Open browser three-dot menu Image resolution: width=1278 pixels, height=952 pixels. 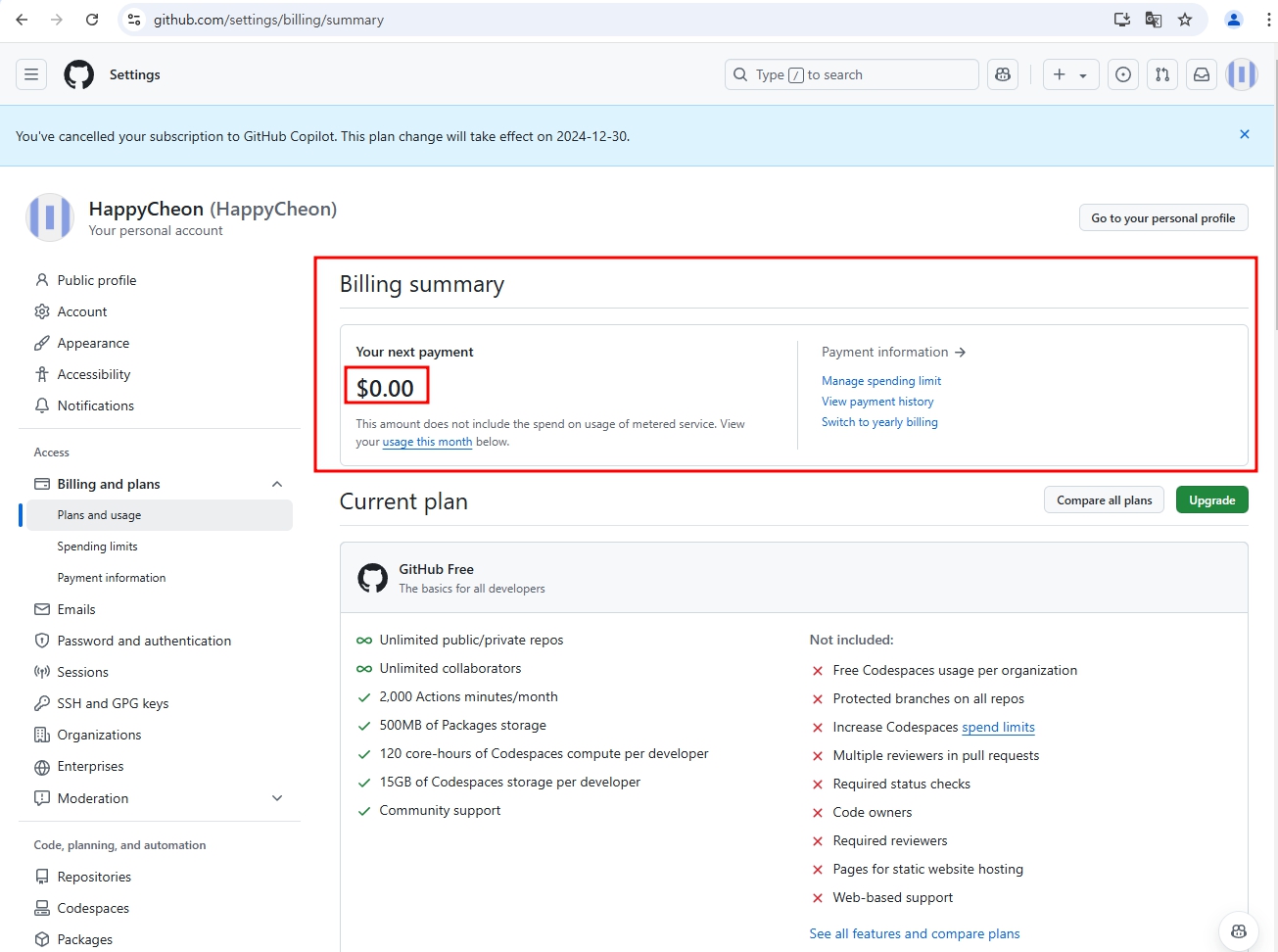point(1268,20)
